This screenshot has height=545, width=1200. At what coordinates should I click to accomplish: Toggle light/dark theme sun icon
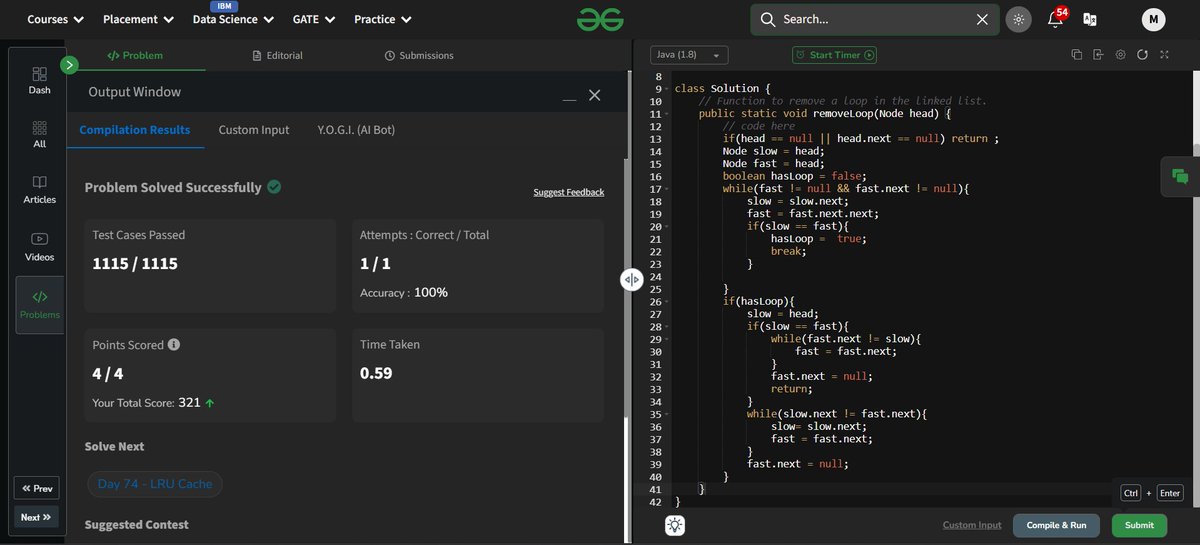coord(1018,19)
